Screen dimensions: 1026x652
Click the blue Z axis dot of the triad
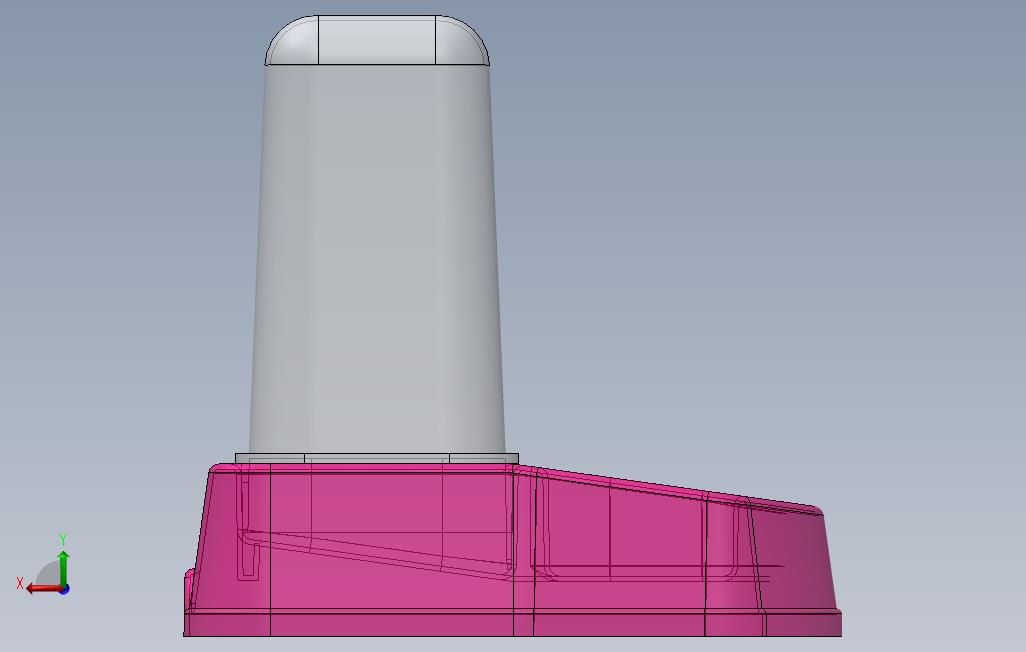[64, 590]
